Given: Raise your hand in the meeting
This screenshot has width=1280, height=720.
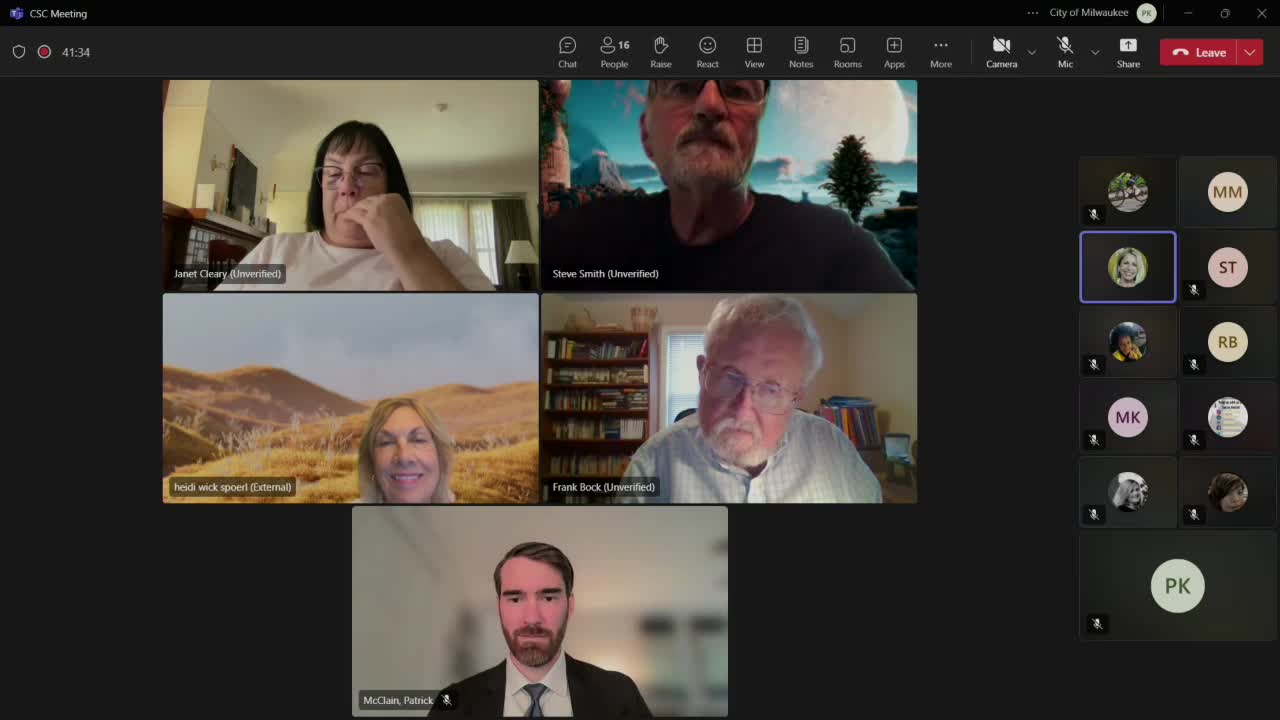Looking at the screenshot, I should click(661, 52).
